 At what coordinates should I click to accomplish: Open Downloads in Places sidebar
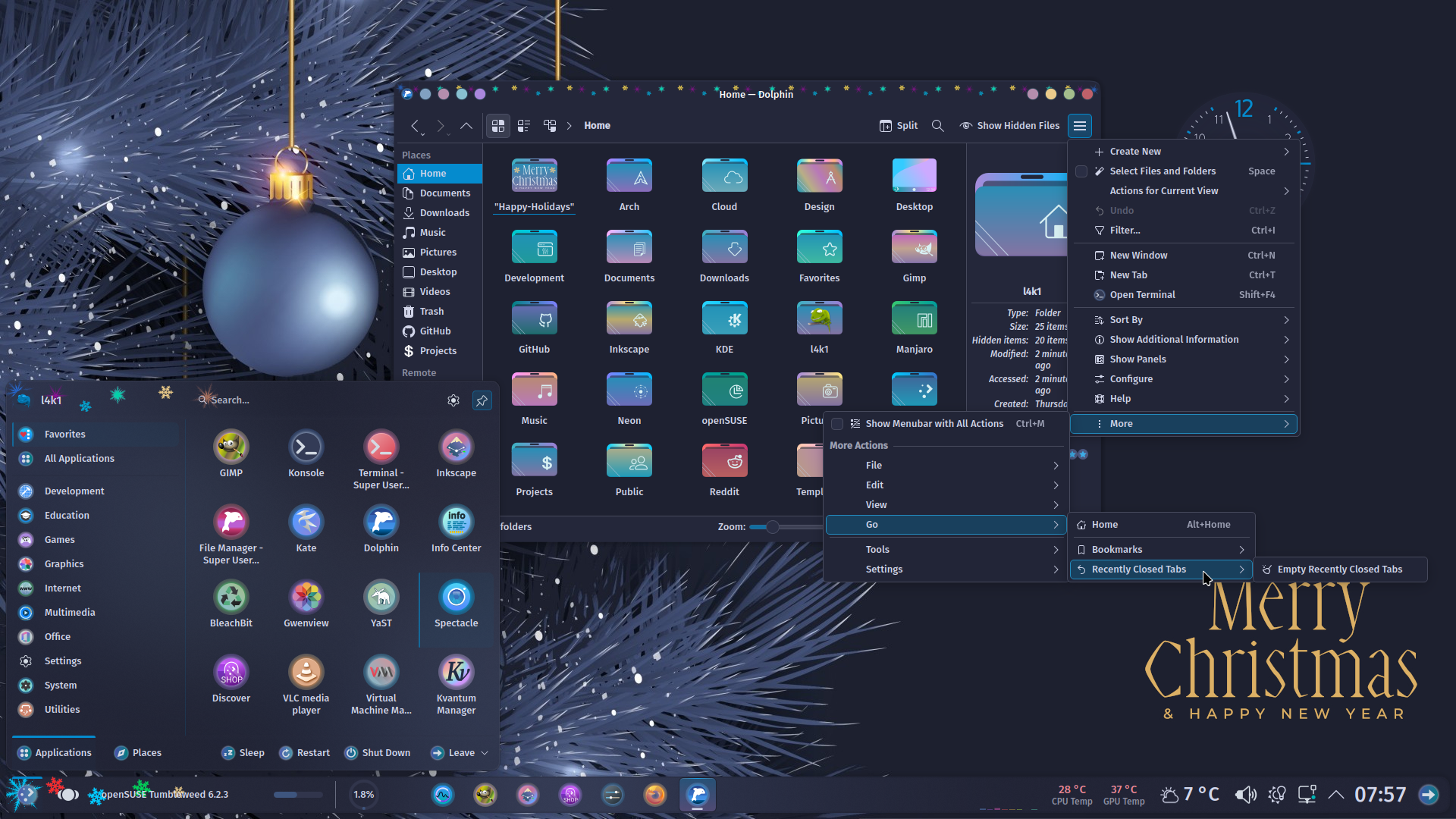tap(440, 213)
